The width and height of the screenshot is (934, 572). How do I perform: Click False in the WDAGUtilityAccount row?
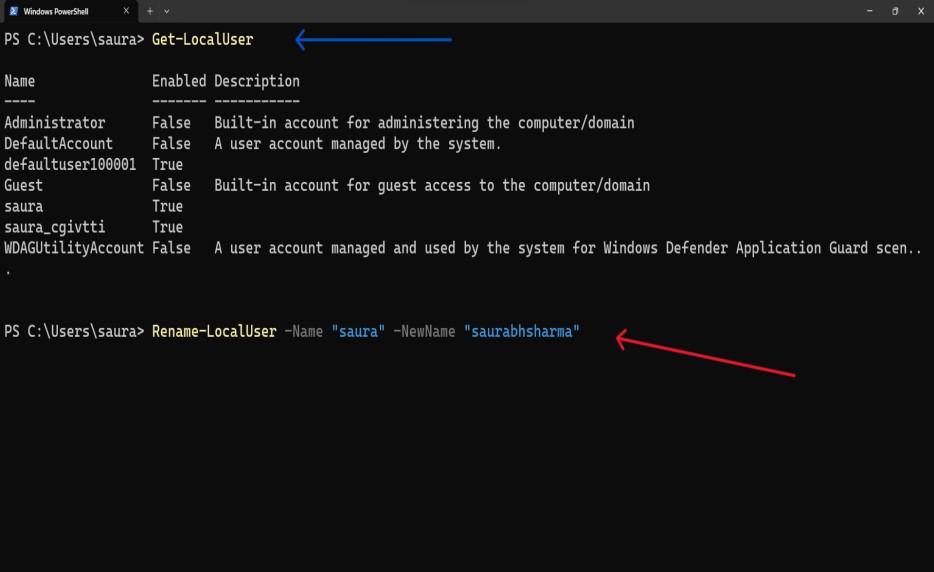[172, 248]
